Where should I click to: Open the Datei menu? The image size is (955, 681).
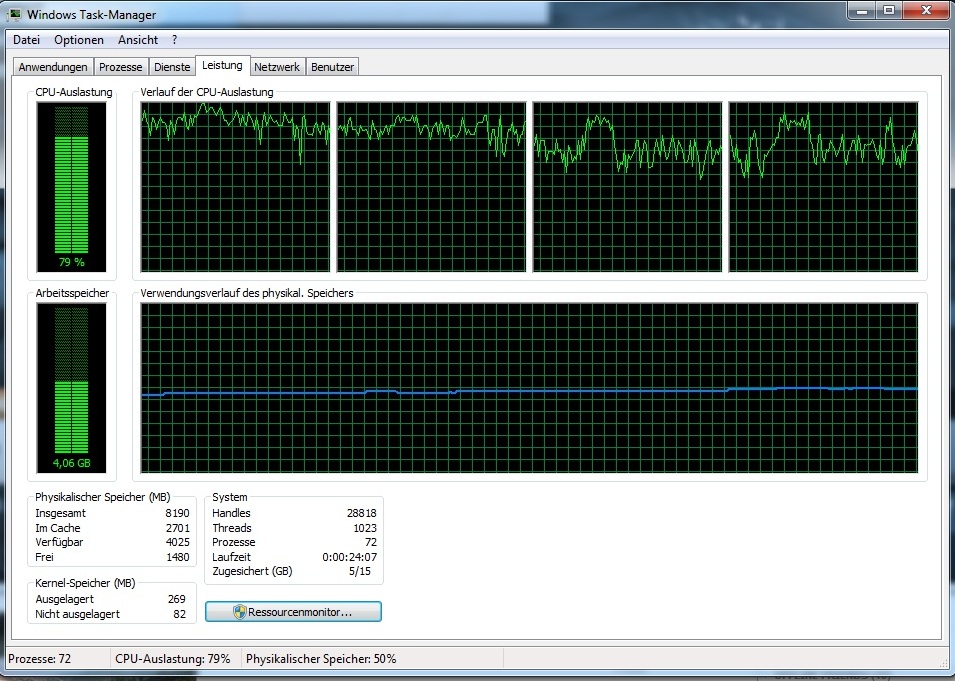26,40
